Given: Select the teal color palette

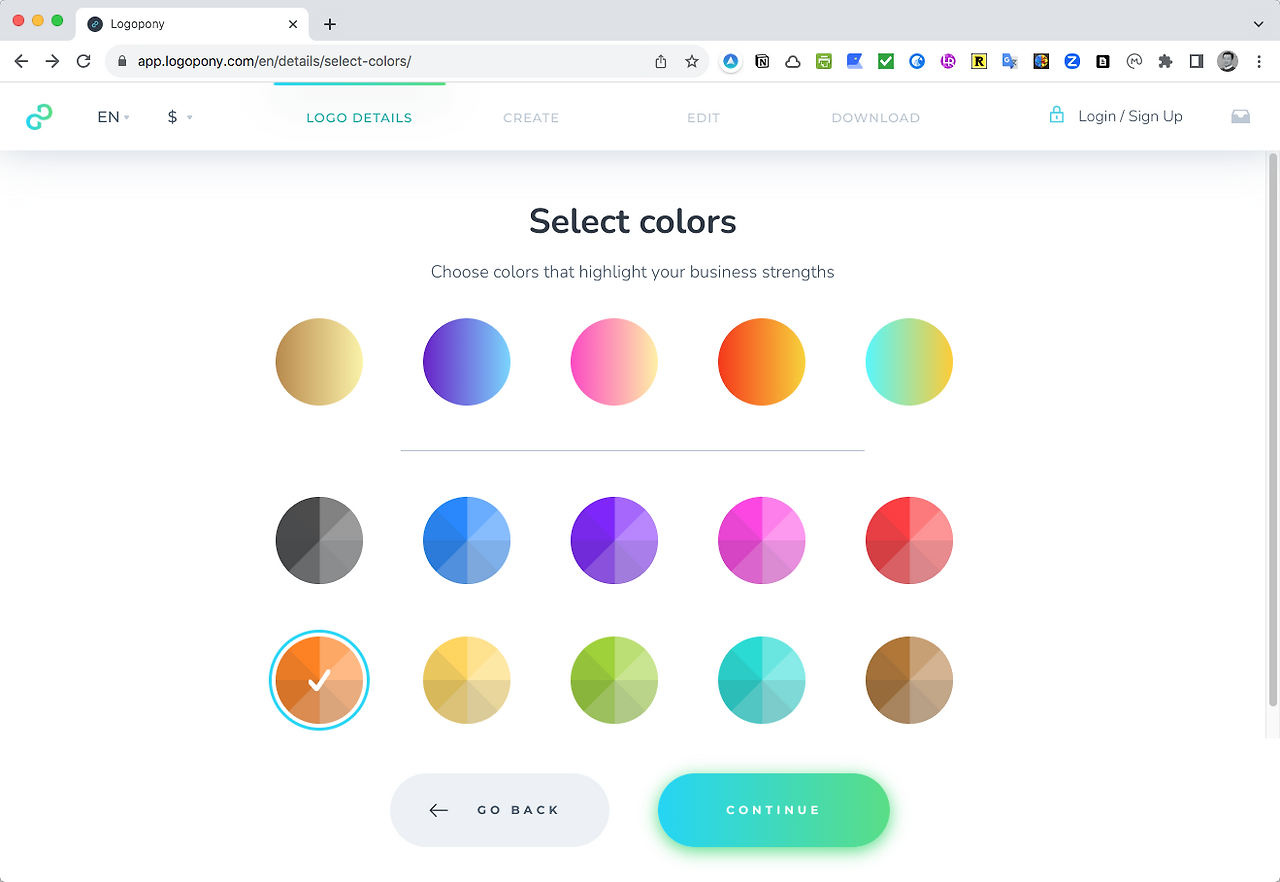Looking at the screenshot, I should click(x=762, y=680).
